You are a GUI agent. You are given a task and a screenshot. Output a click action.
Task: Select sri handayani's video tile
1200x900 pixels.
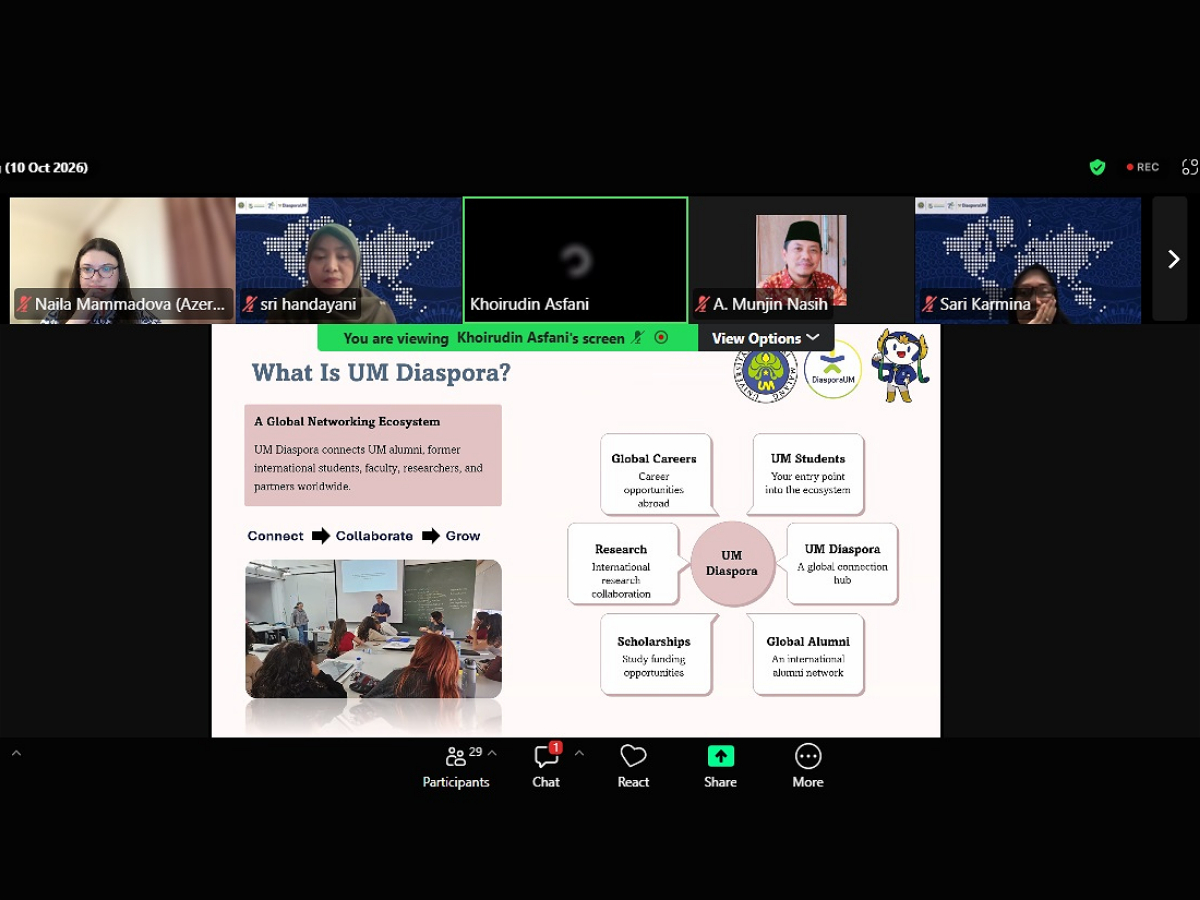coord(349,260)
